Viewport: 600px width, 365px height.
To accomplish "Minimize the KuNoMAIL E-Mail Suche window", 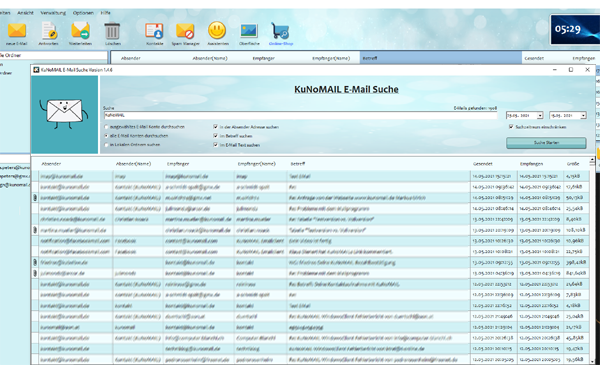I will coord(555,70).
